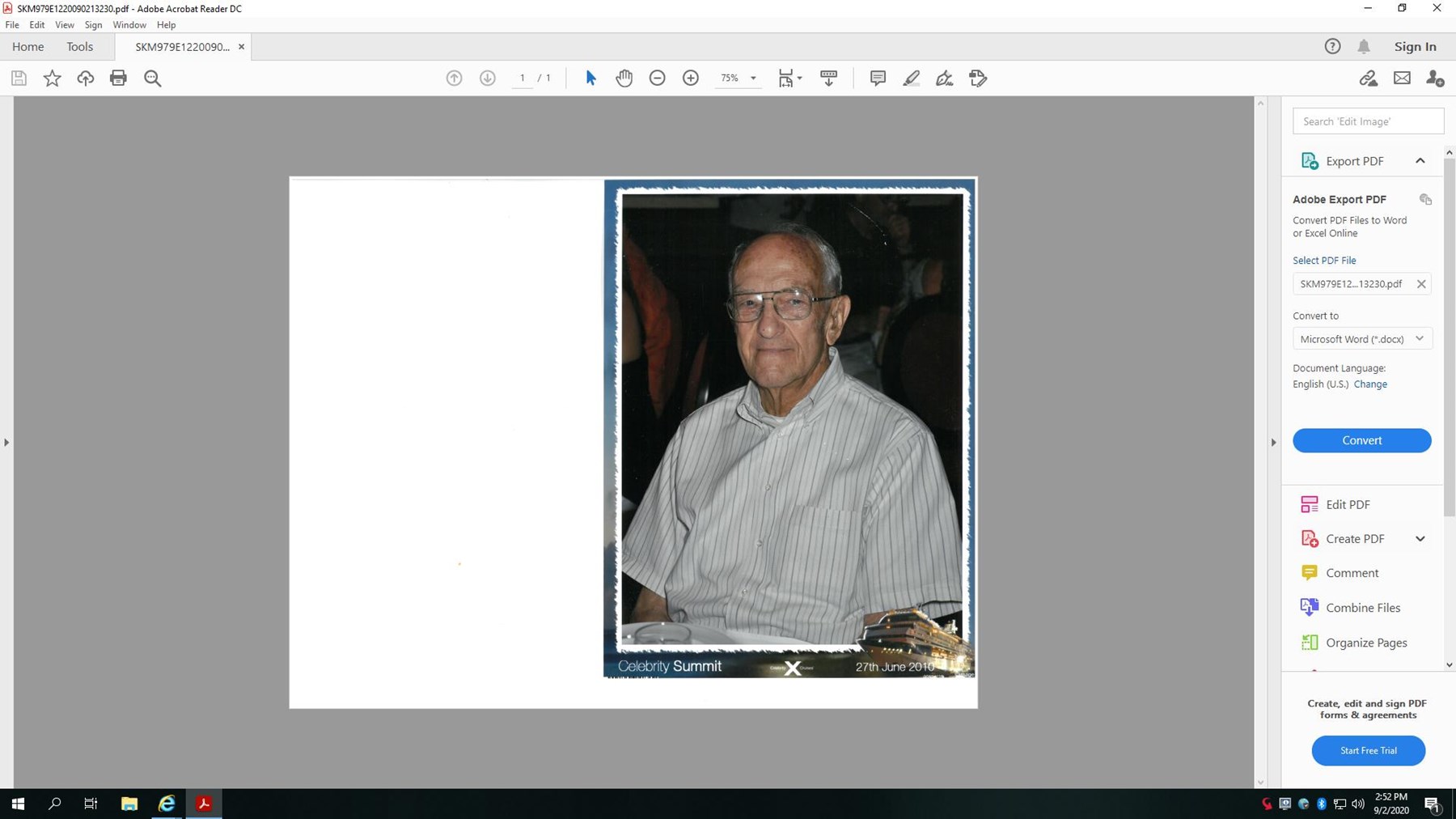1456x819 pixels.
Task: Click the Print file icon
Action: click(x=118, y=79)
